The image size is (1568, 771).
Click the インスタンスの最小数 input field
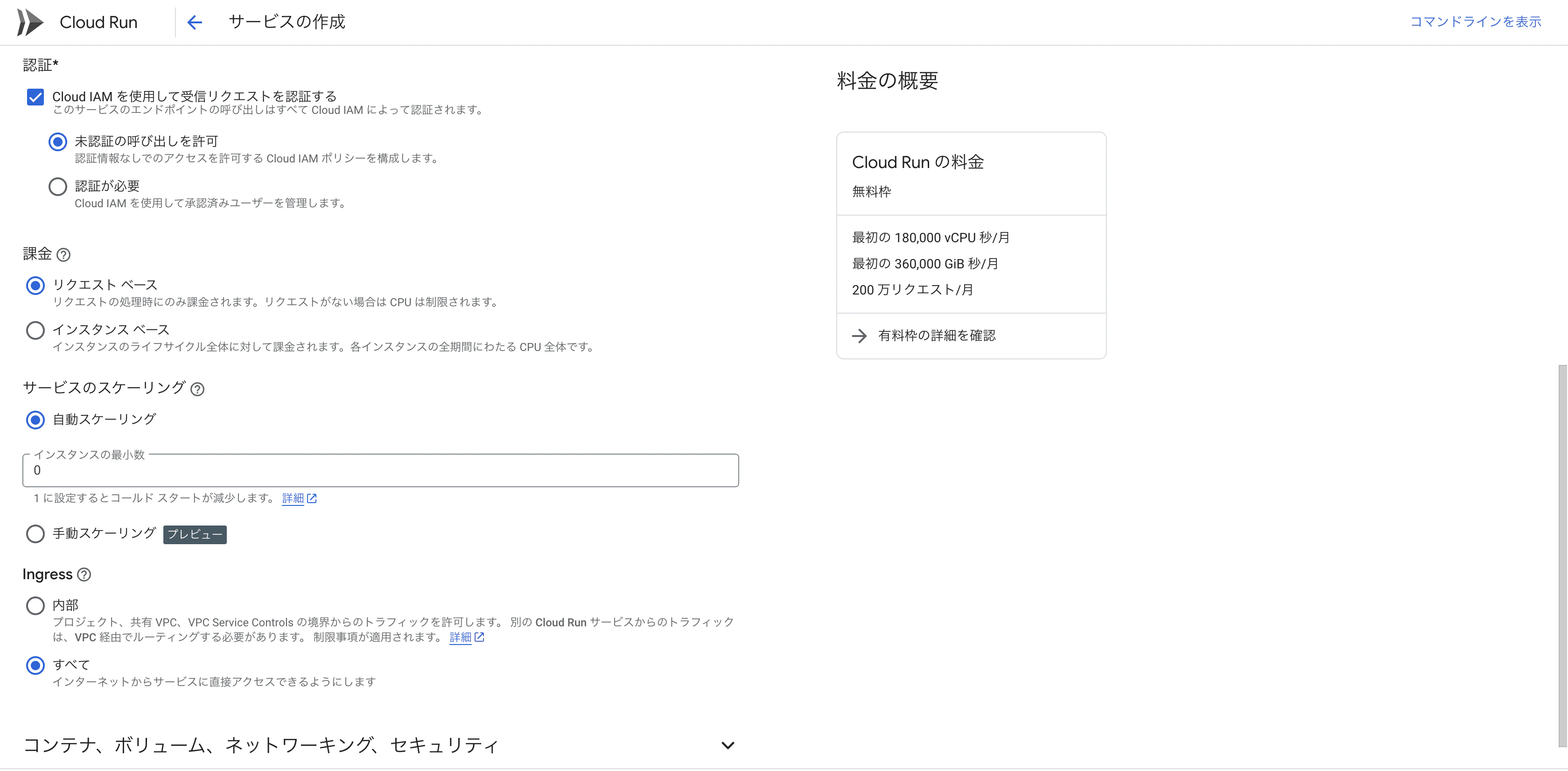coord(380,470)
